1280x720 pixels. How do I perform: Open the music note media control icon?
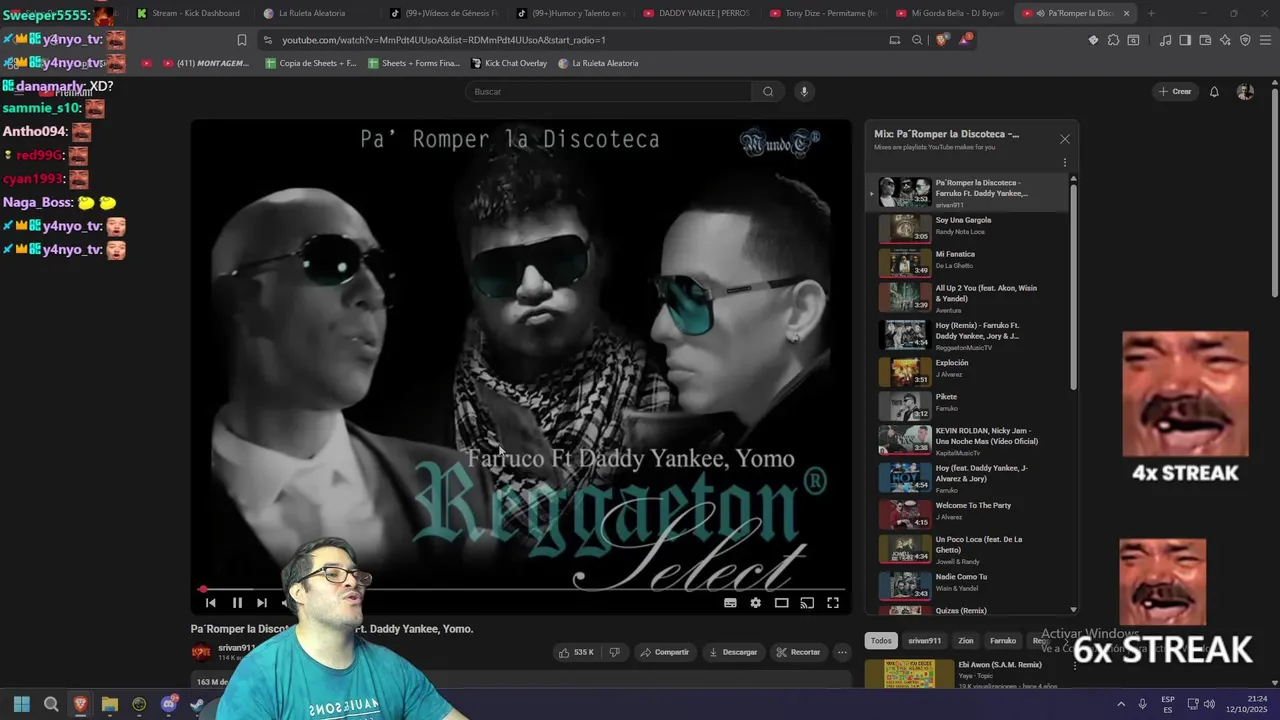pyautogui.click(x=1165, y=40)
